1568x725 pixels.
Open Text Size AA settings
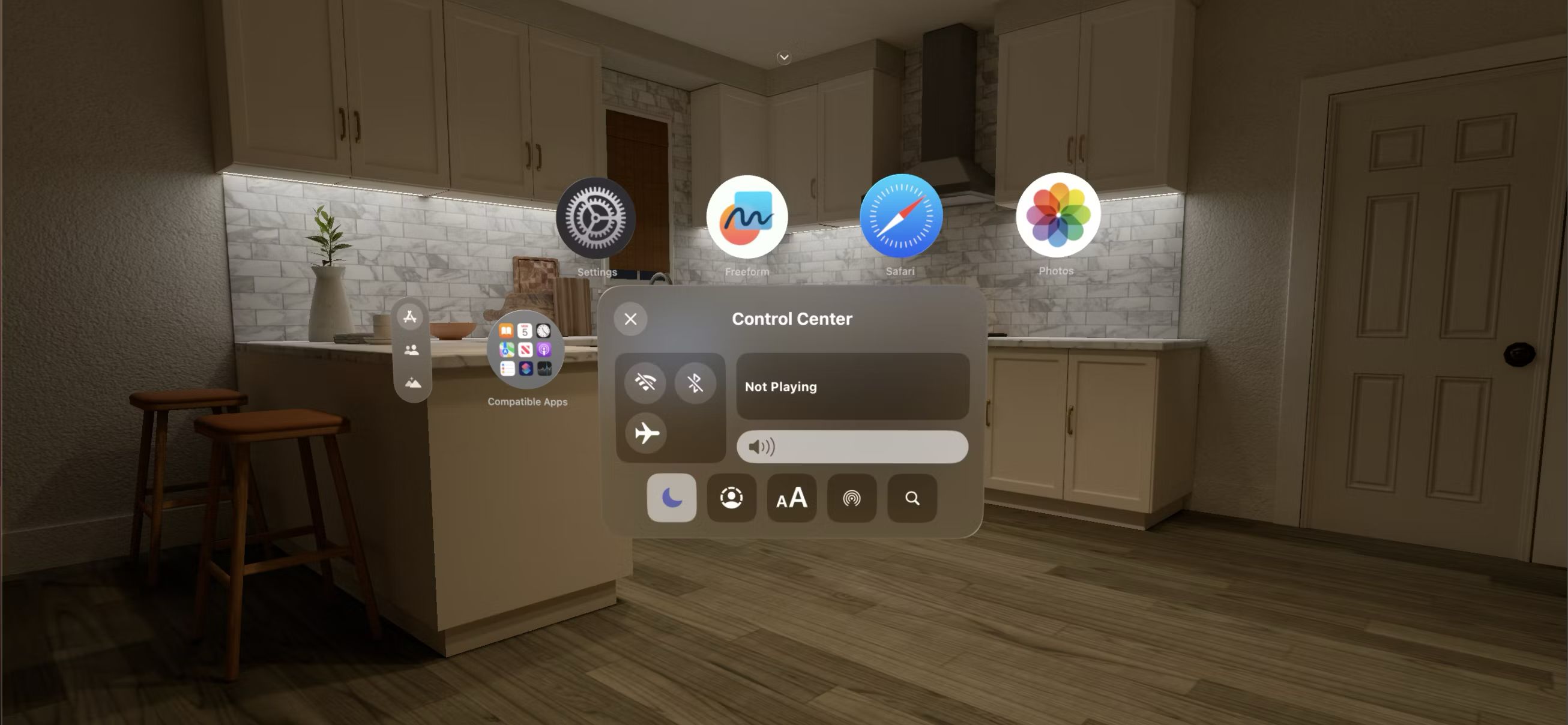click(x=792, y=498)
